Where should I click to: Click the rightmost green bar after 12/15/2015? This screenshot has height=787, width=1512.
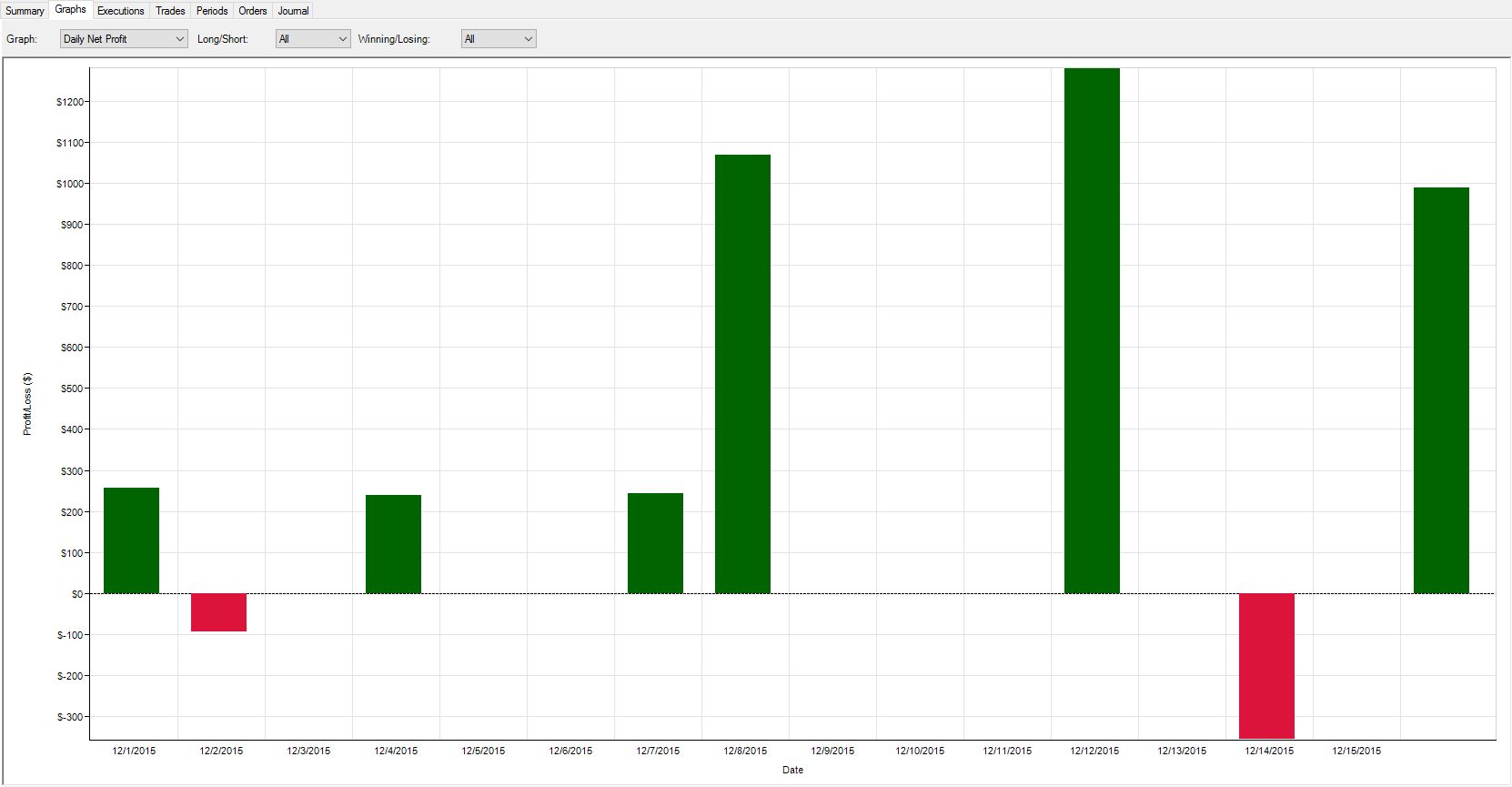coord(1441,390)
